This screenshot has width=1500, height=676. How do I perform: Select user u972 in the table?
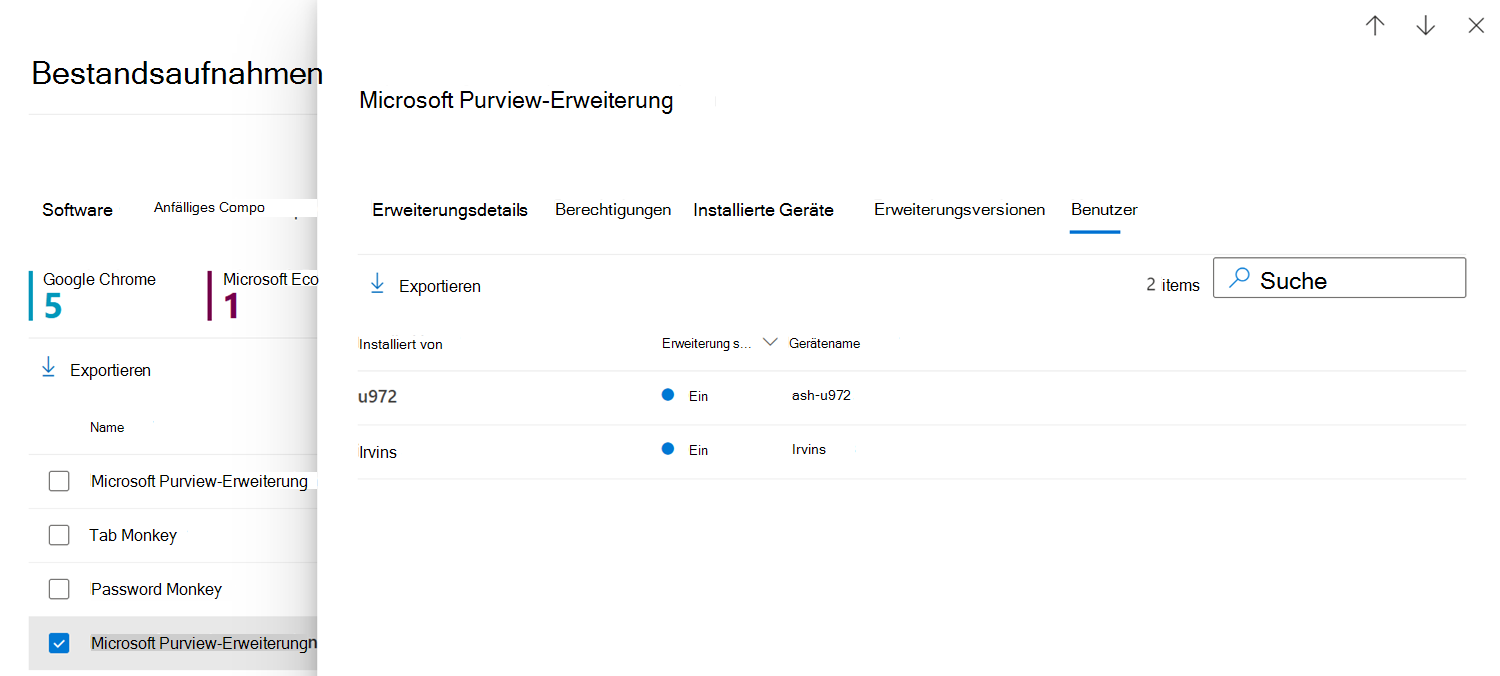(378, 397)
